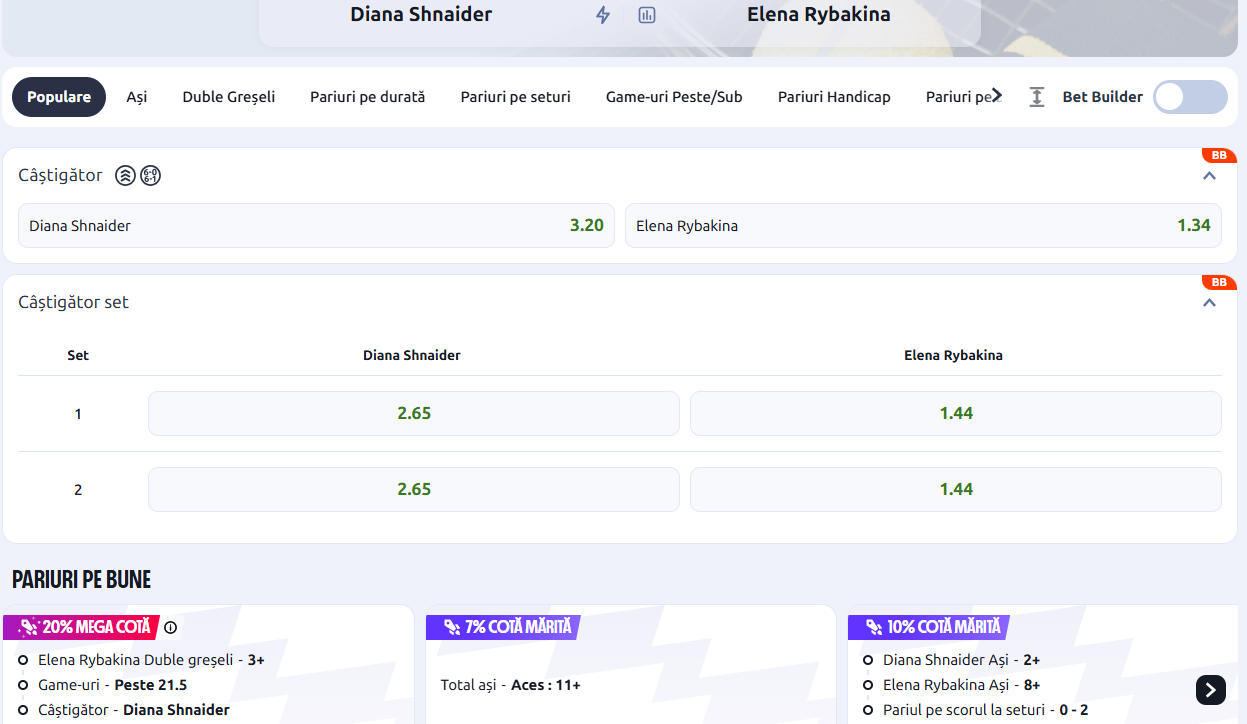
Task: Open info icon next to 20% Mega Cotă
Action: tap(170, 628)
